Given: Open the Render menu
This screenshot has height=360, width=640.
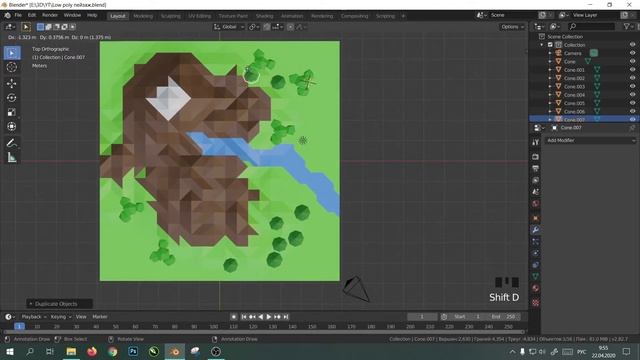Looking at the screenshot, I should click(50, 16).
